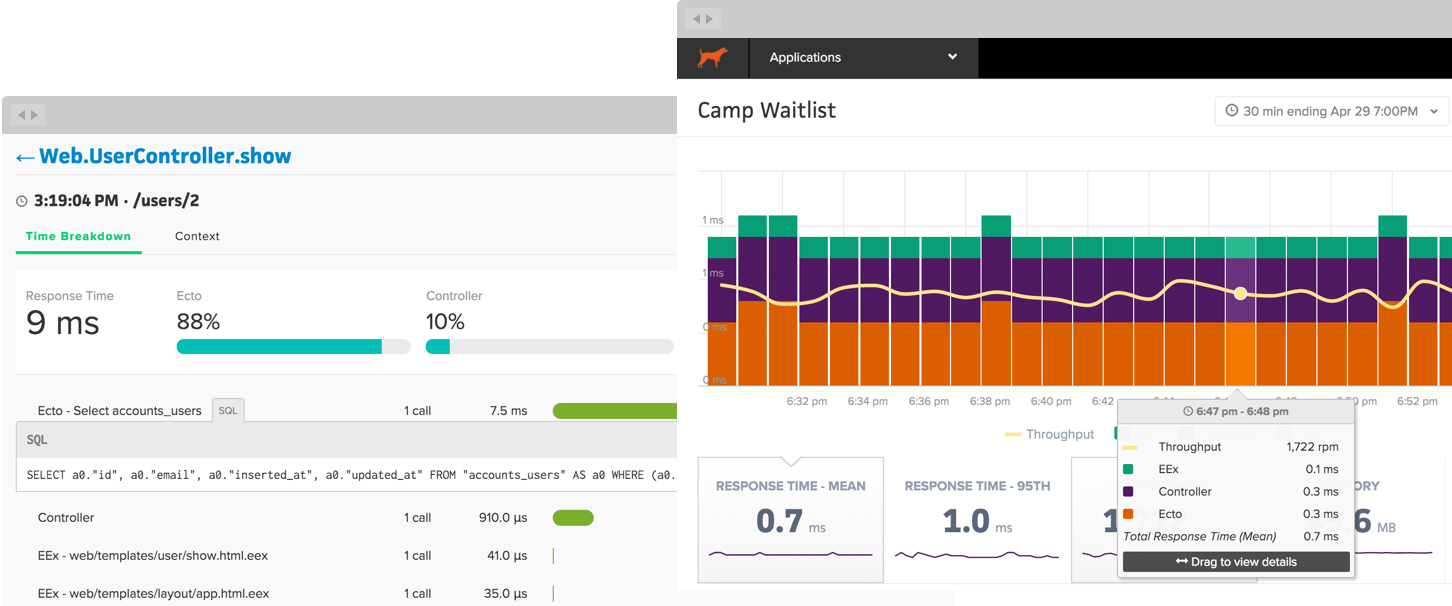Go back via Web.UserController.show link

click(154, 156)
